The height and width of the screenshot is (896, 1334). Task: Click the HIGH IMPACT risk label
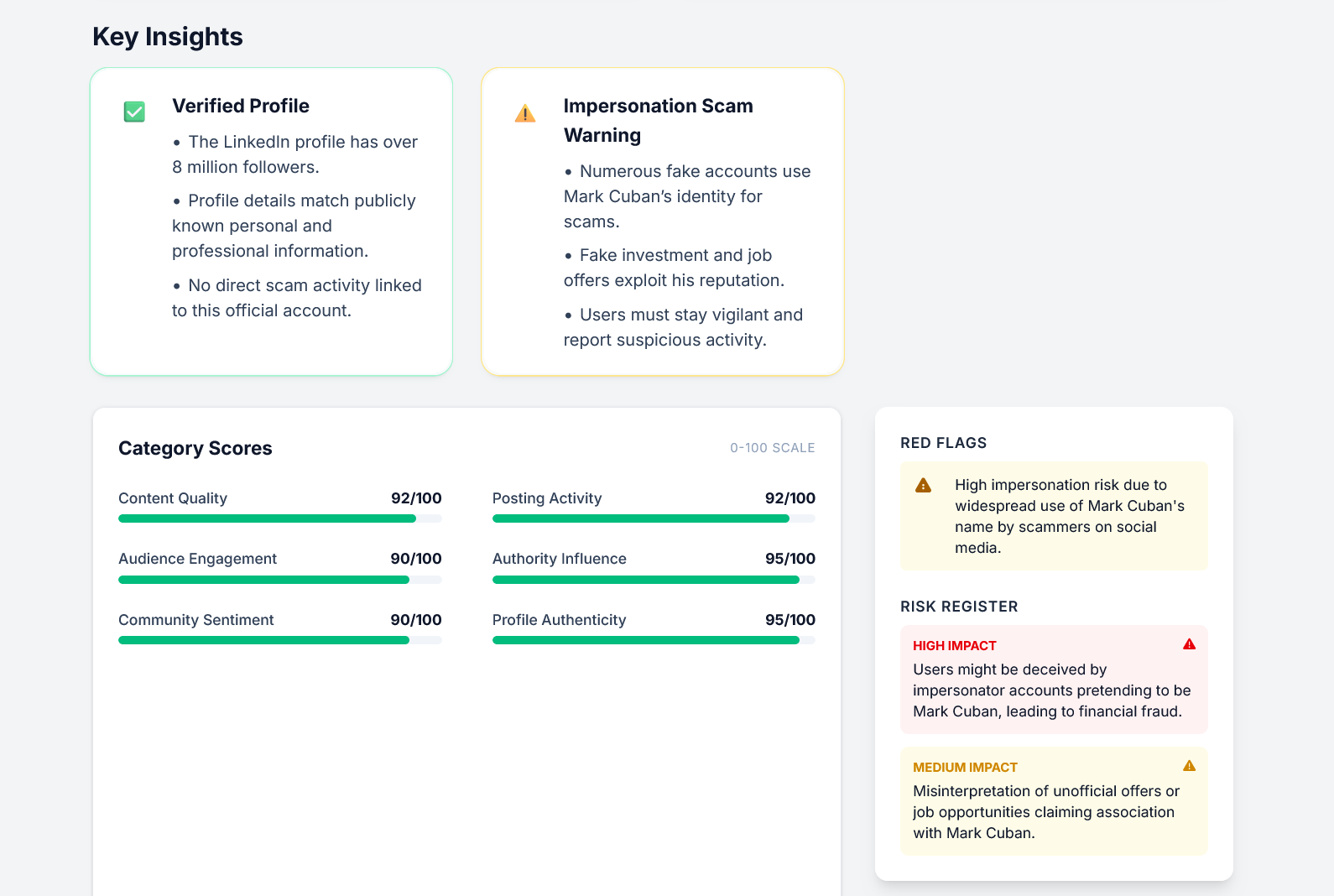coord(954,646)
